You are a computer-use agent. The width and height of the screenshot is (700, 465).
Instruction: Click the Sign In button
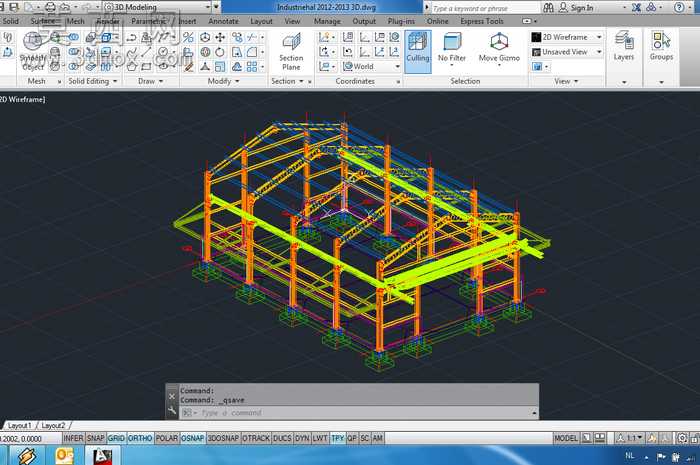(577, 8)
